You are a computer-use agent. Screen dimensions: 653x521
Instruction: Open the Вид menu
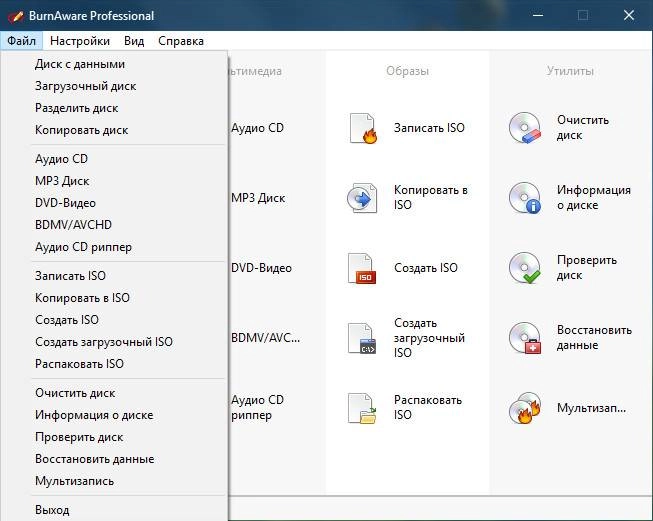coord(134,41)
